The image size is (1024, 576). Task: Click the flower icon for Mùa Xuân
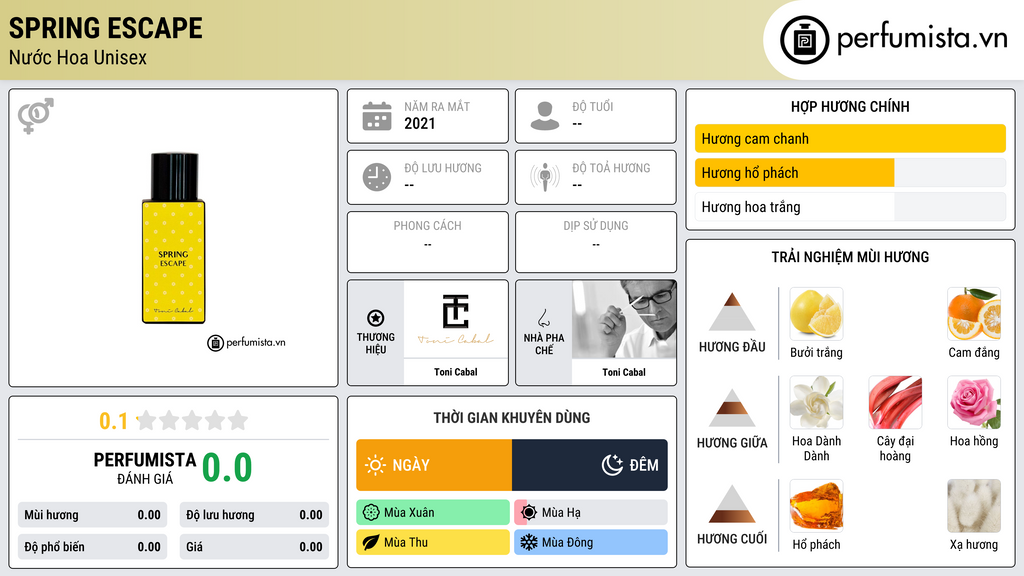click(371, 513)
